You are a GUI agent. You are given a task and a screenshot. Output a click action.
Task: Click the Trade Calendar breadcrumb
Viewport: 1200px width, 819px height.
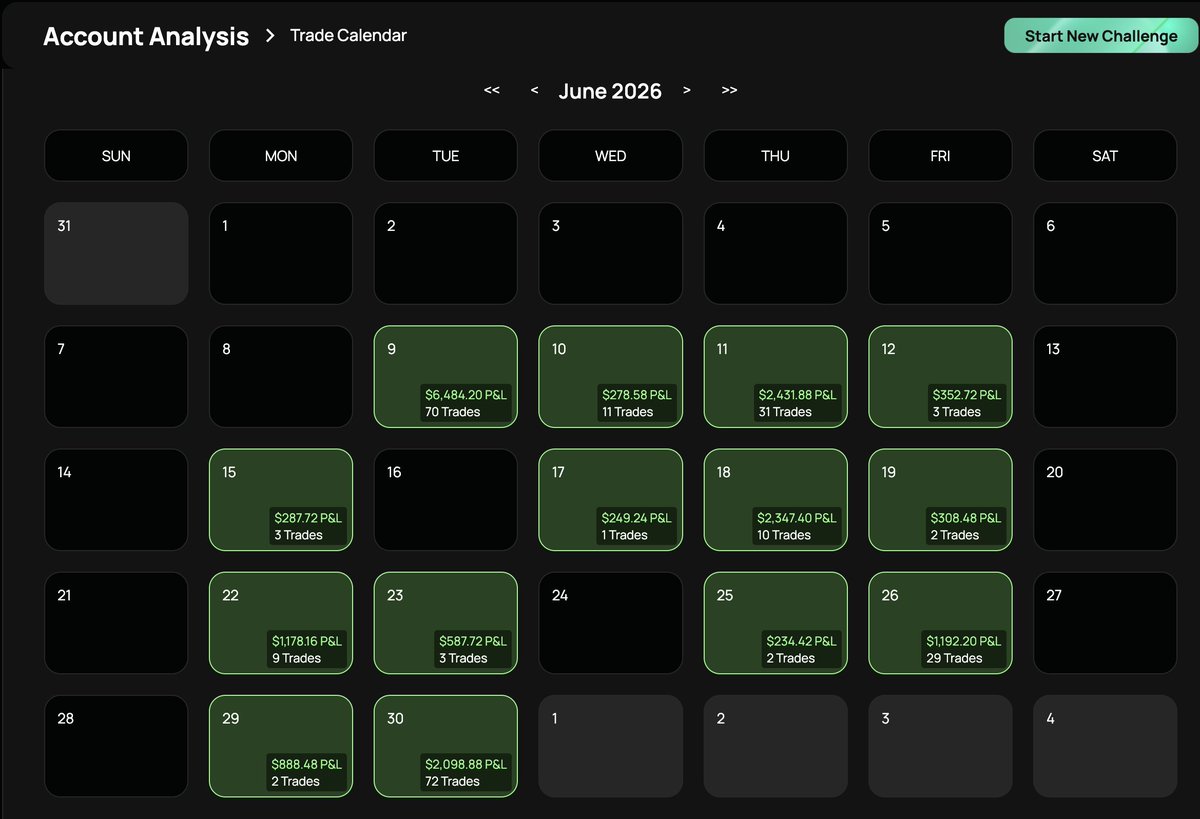pos(348,36)
